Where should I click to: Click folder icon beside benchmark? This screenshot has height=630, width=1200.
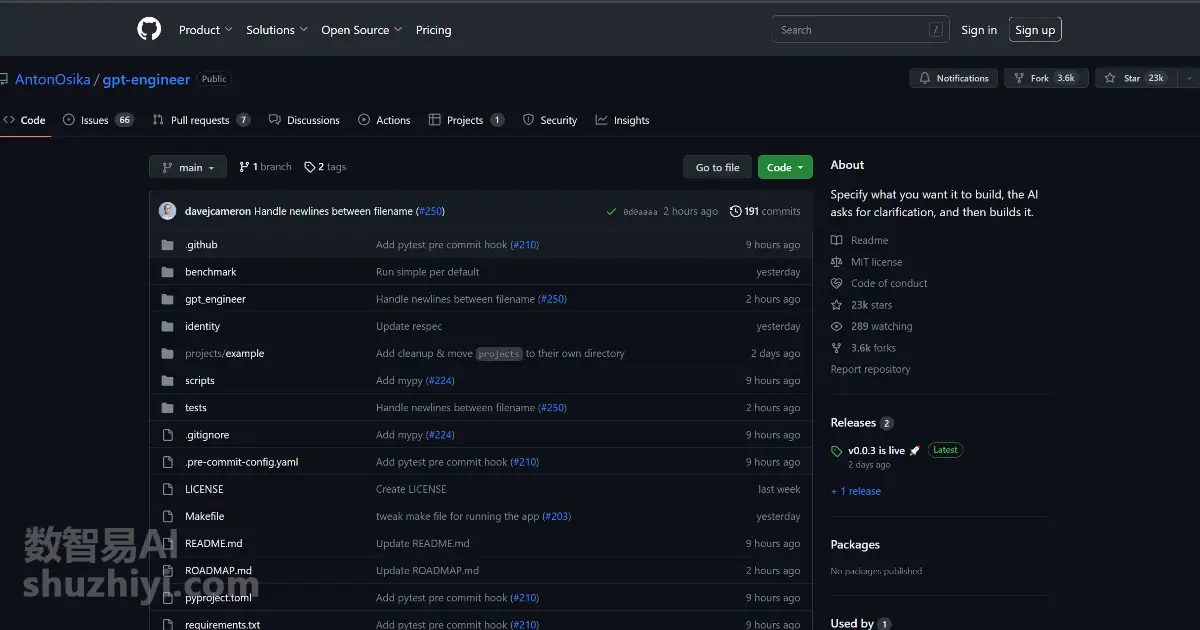coord(168,272)
